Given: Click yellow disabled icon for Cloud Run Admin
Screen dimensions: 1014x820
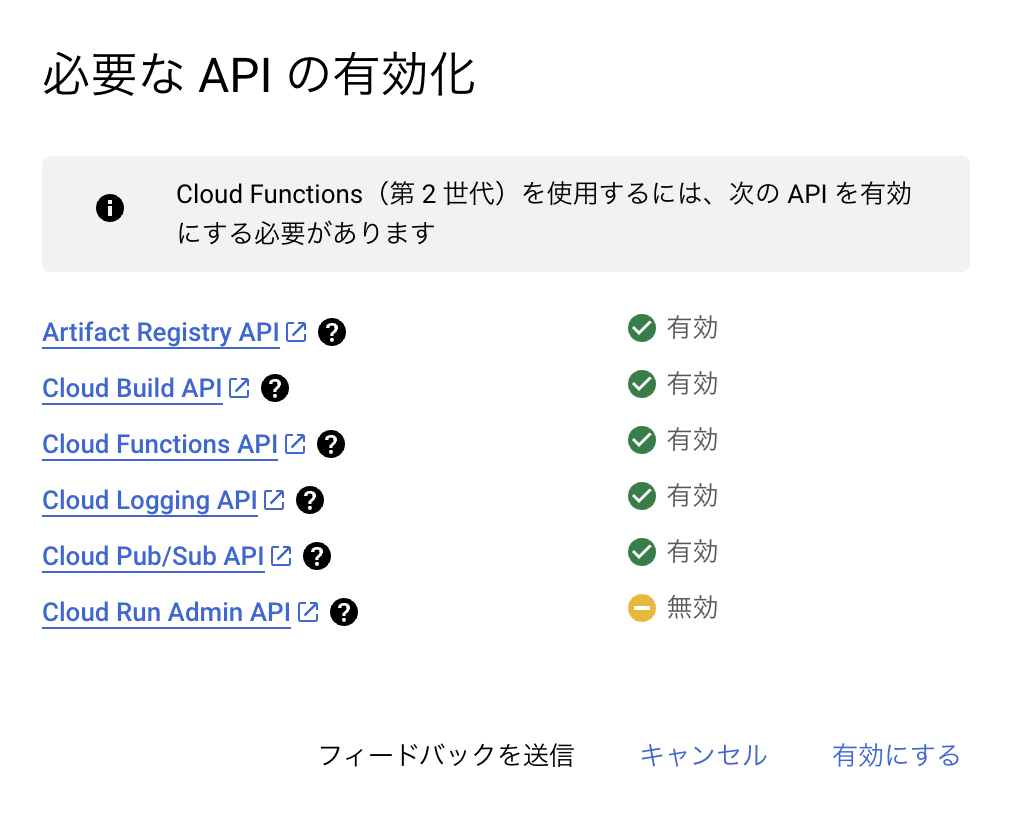Looking at the screenshot, I should [x=642, y=608].
